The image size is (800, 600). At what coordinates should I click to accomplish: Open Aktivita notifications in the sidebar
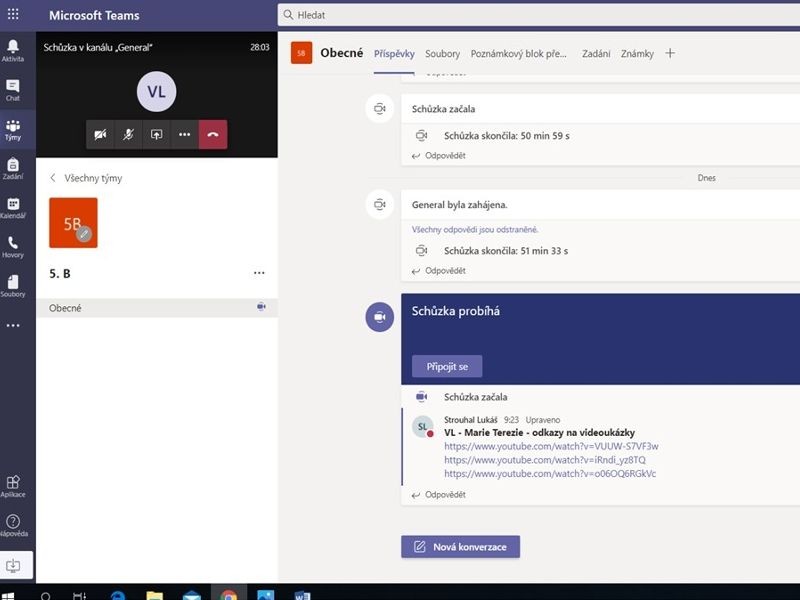[x=13, y=50]
